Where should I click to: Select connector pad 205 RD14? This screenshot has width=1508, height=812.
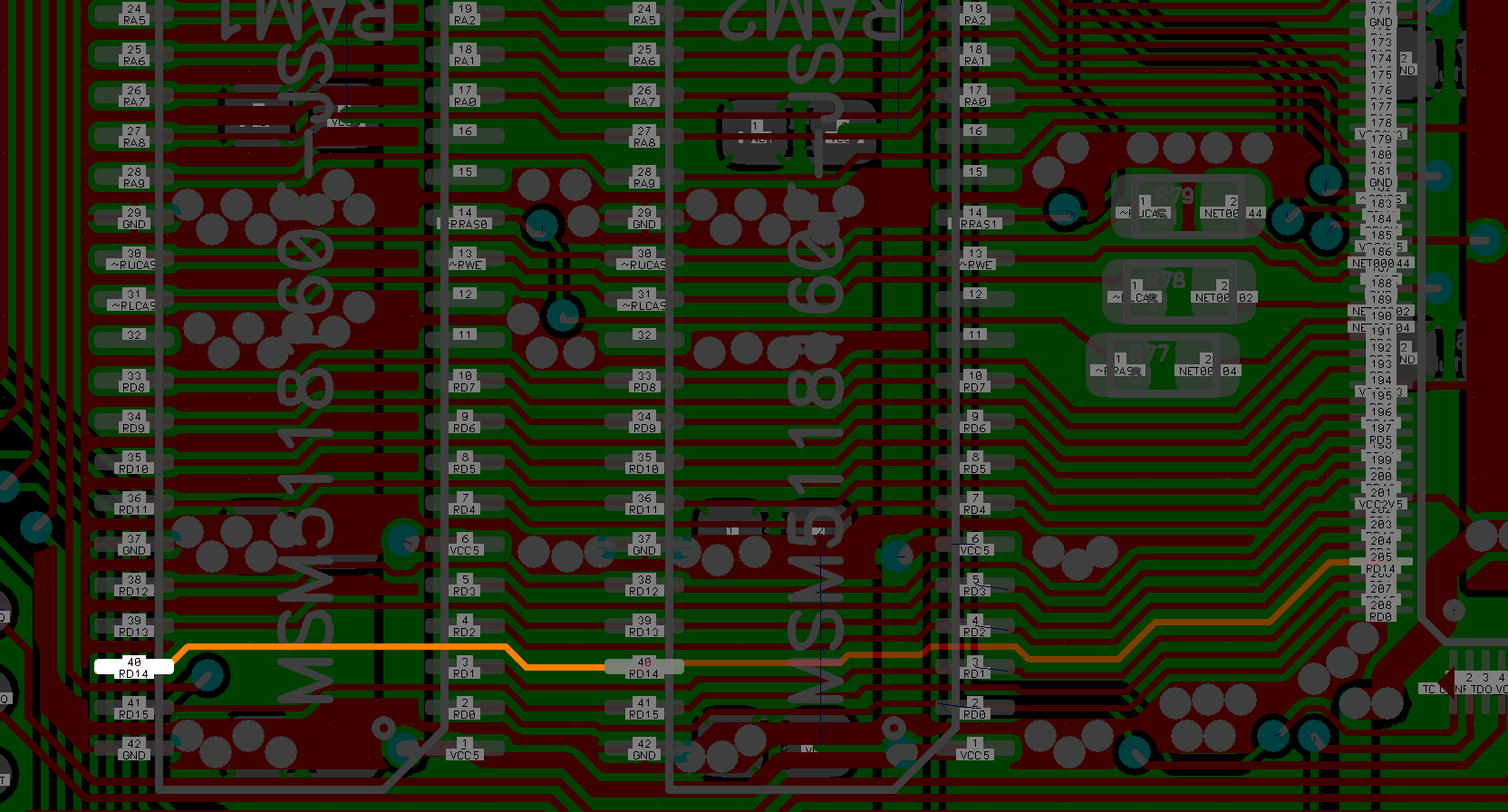(x=1380, y=563)
